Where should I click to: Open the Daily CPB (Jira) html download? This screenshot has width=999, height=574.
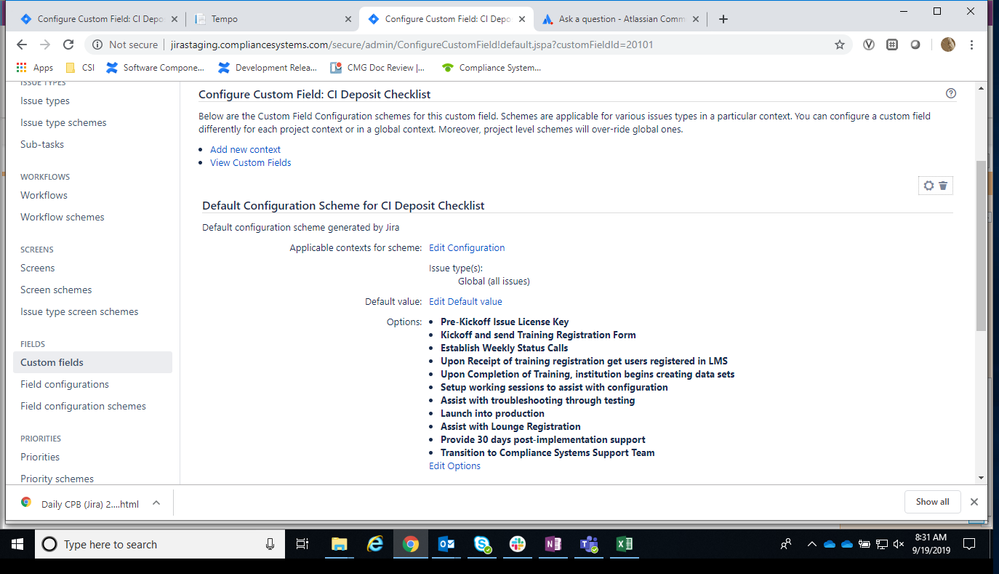[80, 504]
